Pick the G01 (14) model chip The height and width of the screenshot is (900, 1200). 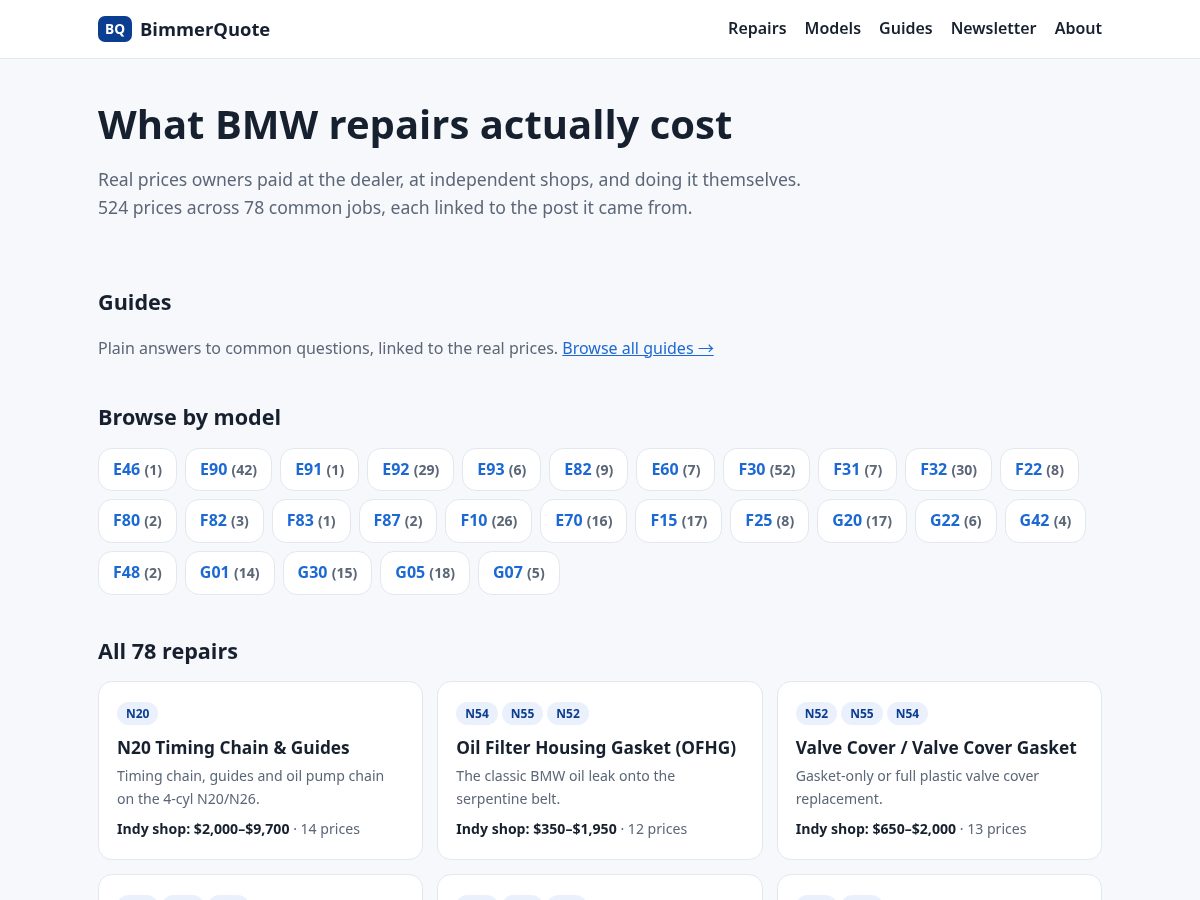click(x=230, y=573)
